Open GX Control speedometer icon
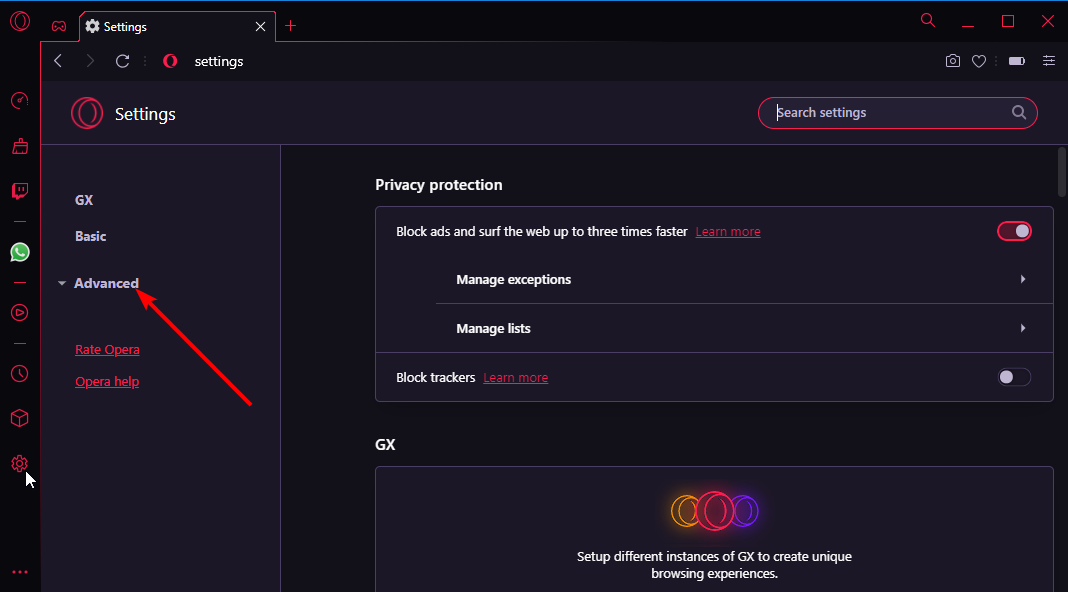1068x592 pixels. 20,101
